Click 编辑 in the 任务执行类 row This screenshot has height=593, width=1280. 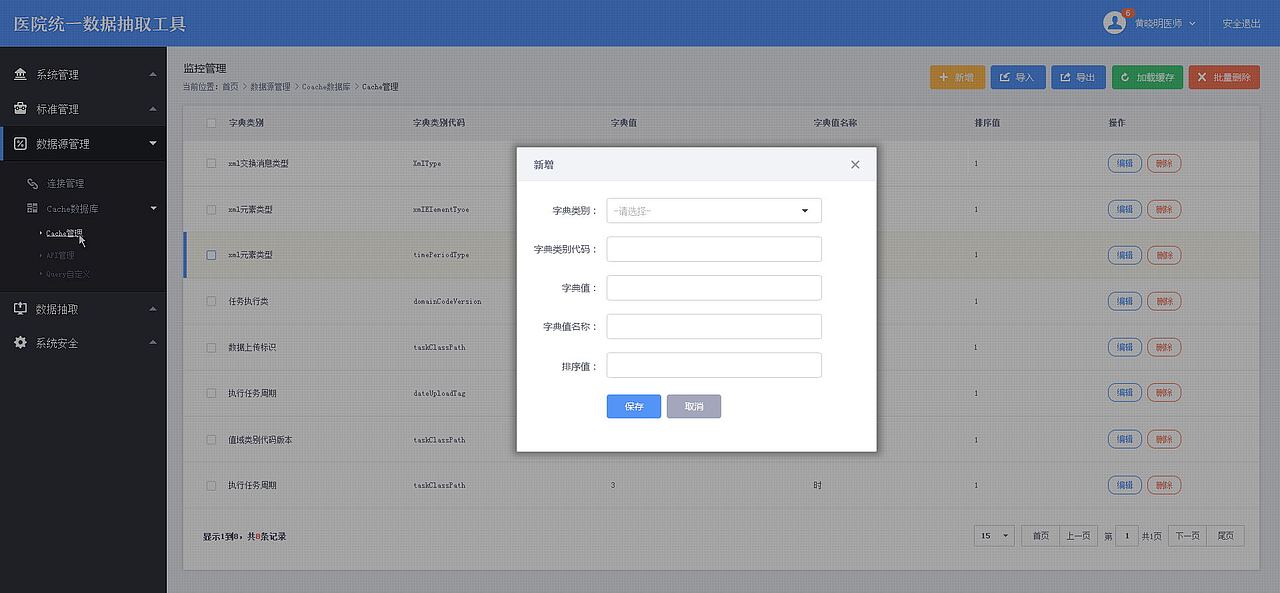pyautogui.click(x=1125, y=301)
